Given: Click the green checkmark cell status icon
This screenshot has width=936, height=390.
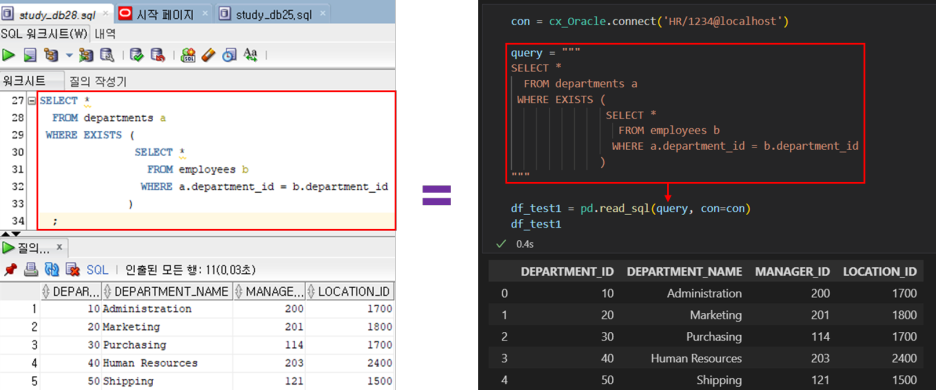Looking at the screenshot, I should tap(501, 244).
